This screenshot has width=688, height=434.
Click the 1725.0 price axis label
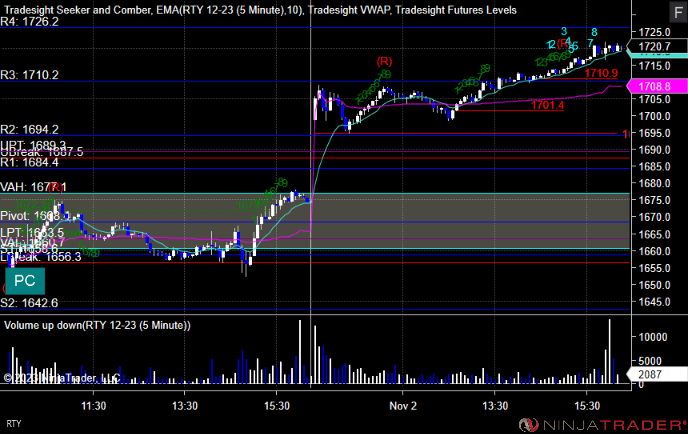point(654,32)
